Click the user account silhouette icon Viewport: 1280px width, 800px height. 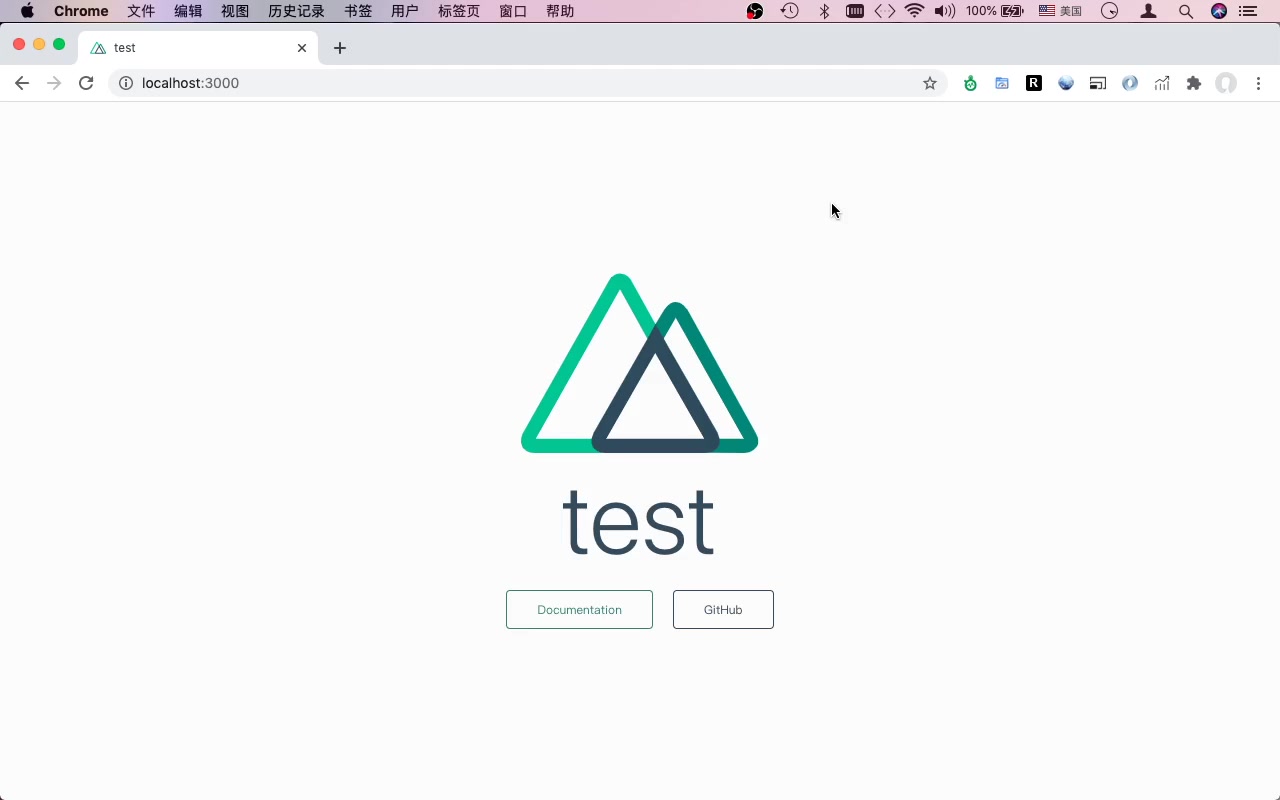[1149, 11]
